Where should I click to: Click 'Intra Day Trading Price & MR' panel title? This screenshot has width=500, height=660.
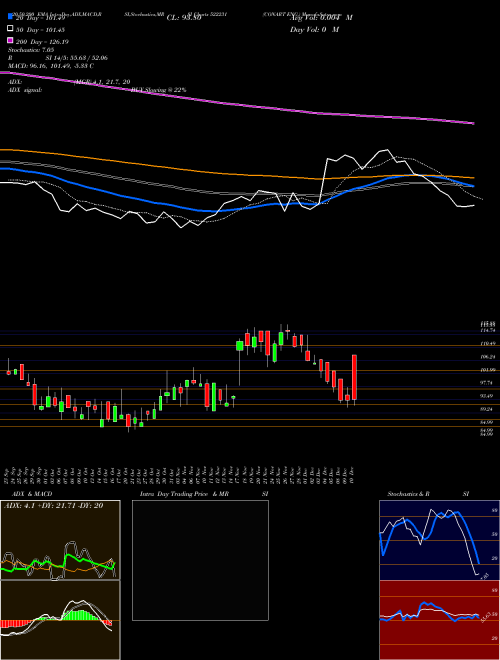click(184, 494)
